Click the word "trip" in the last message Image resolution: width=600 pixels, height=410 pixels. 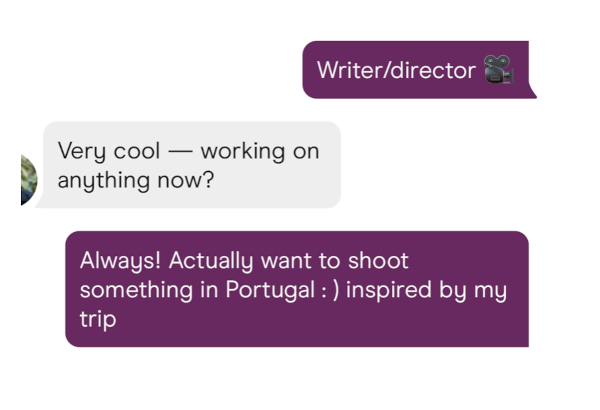coord(97,320)
